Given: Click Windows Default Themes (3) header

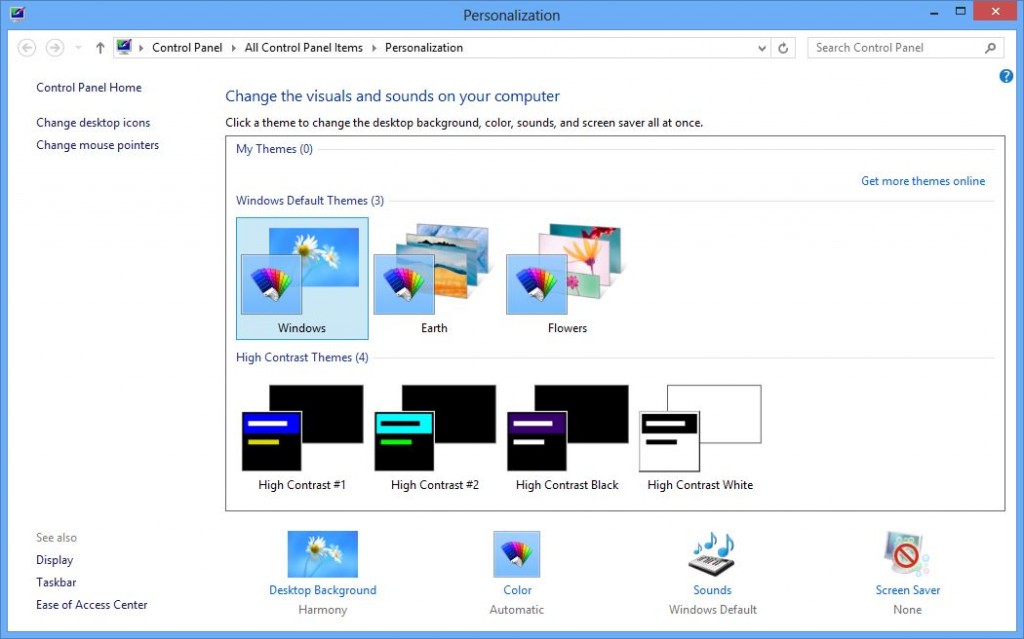Looking at the screenshot, I should coord(310,201).
